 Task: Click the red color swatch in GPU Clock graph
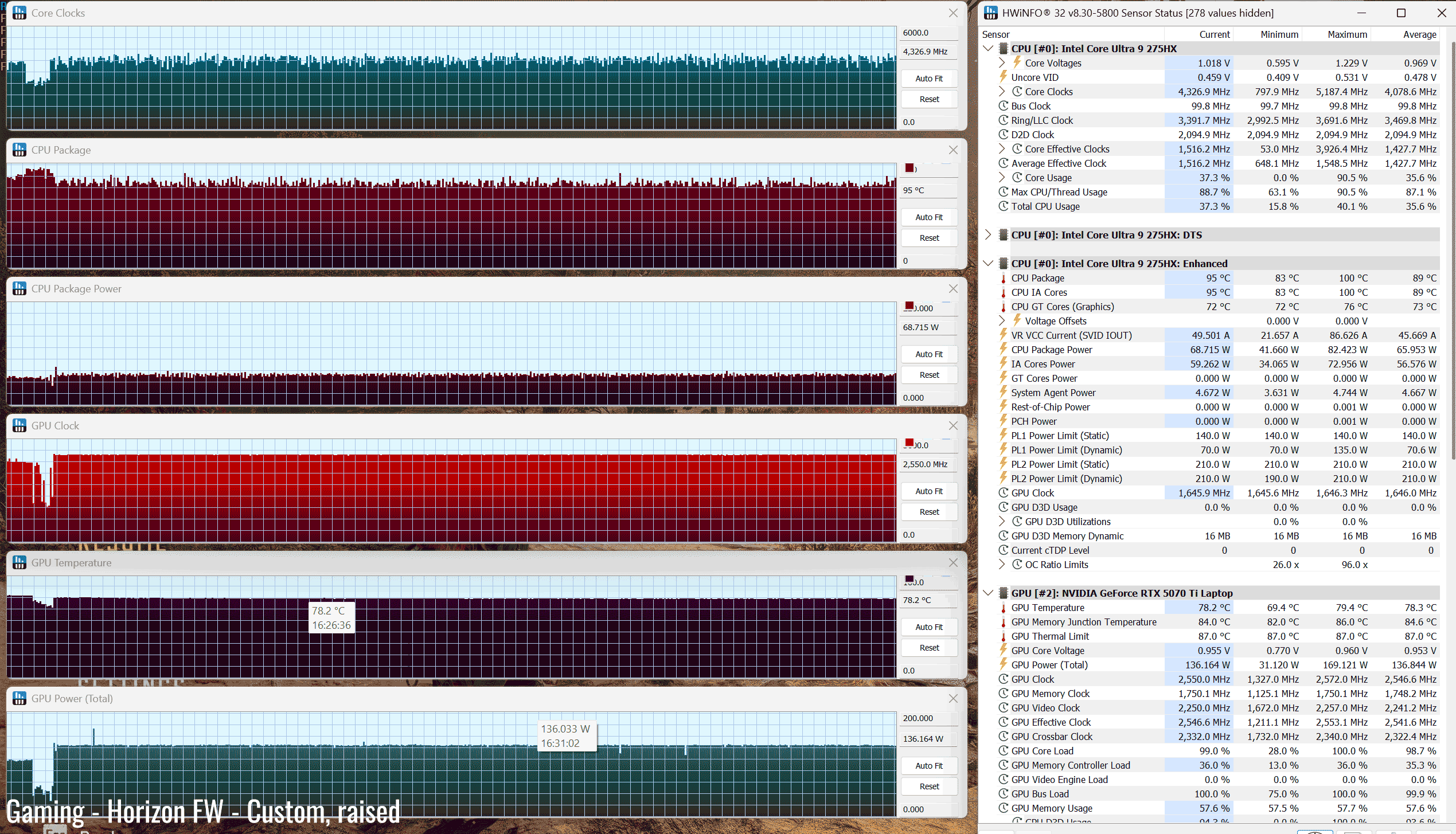pos(909,443)
